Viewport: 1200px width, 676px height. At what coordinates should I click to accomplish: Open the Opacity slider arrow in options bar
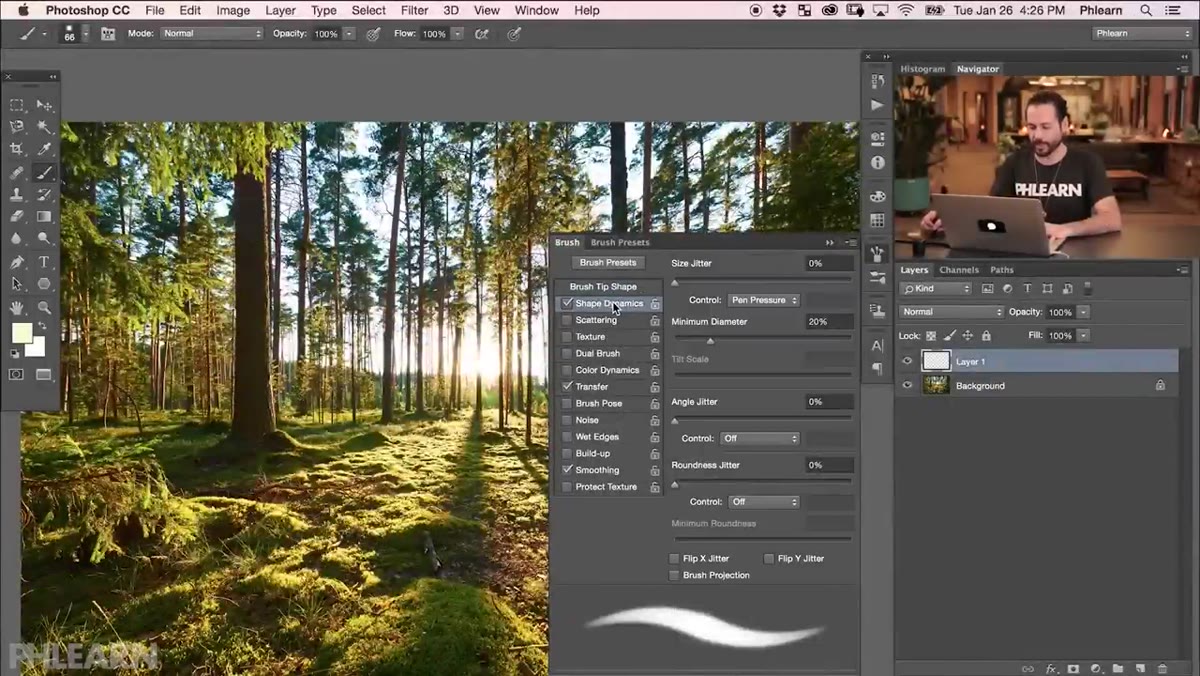click(x=349, y=34)
